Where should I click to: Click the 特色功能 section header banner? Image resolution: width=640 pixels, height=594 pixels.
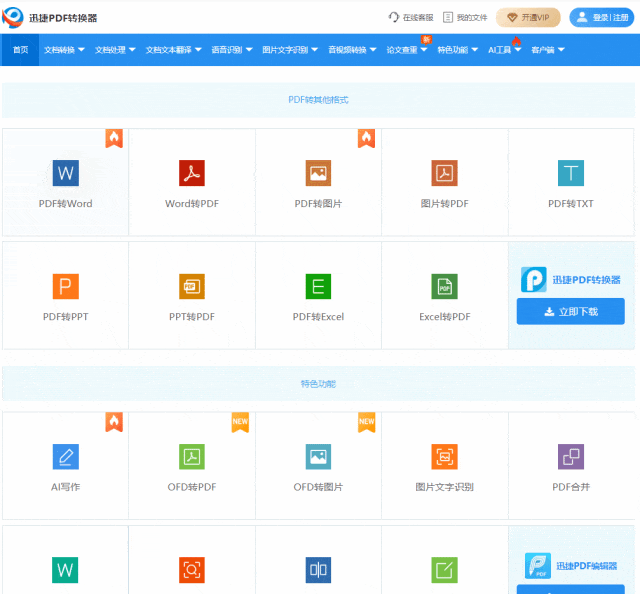318,384
